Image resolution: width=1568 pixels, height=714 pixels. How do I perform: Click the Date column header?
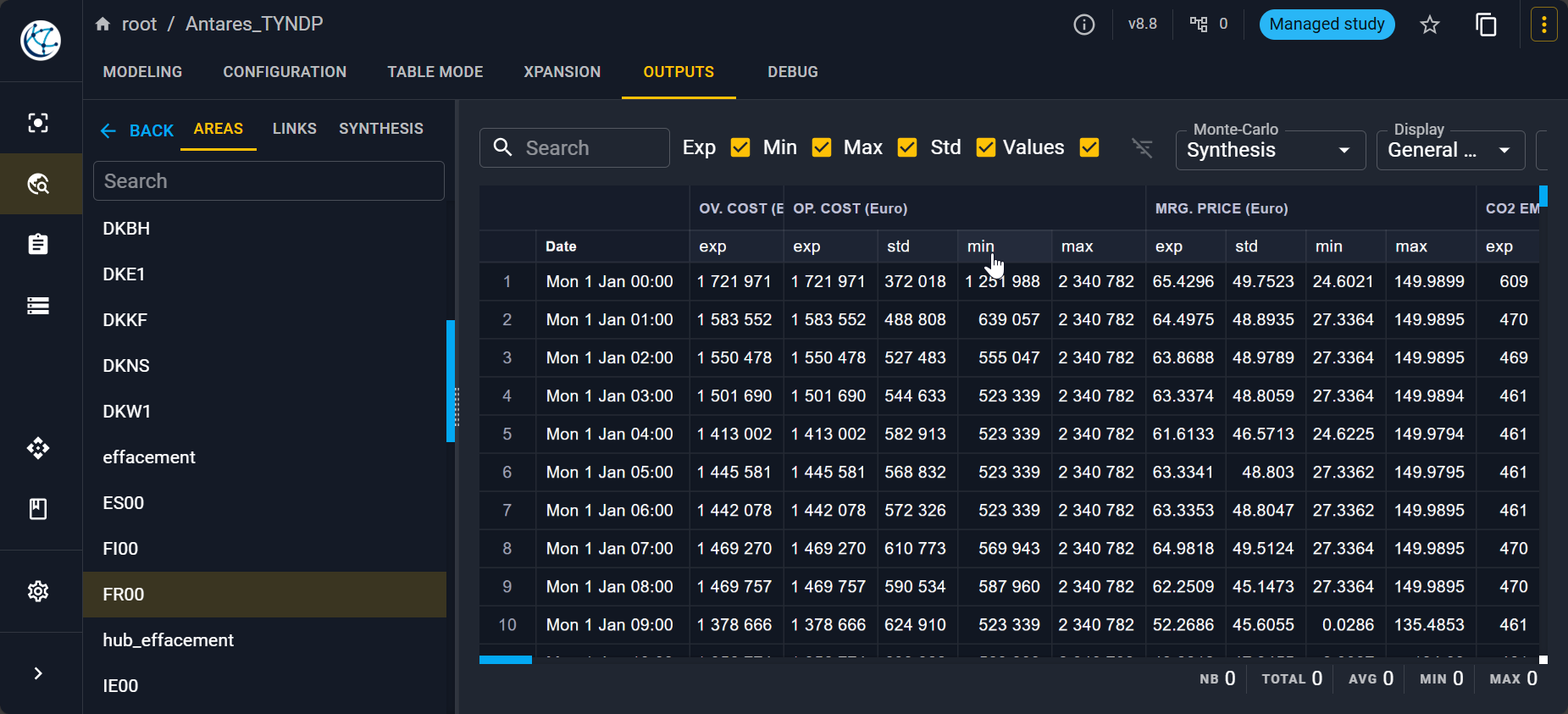click(x=612, y=246)
